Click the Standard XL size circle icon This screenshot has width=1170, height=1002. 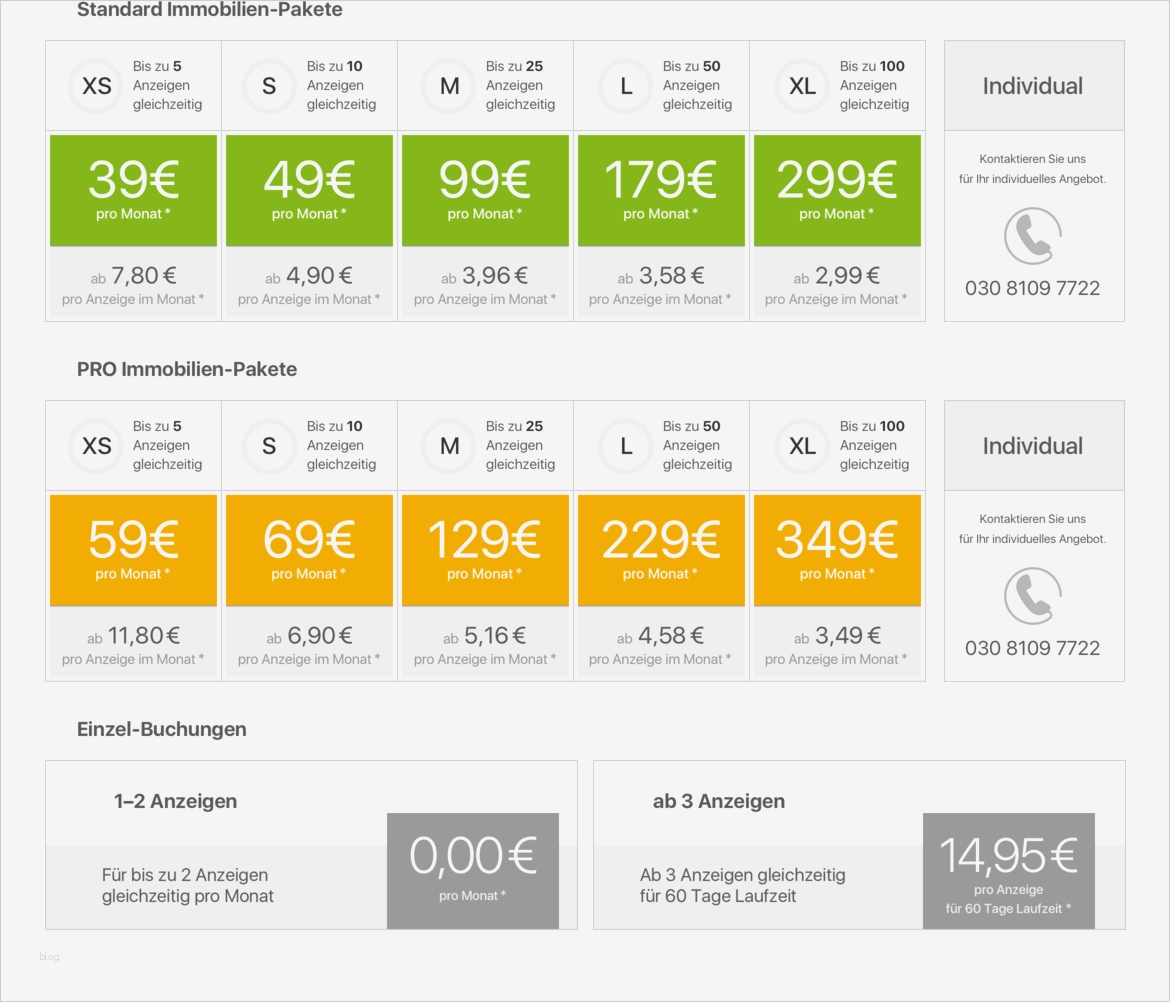click(x=803, y=86)
